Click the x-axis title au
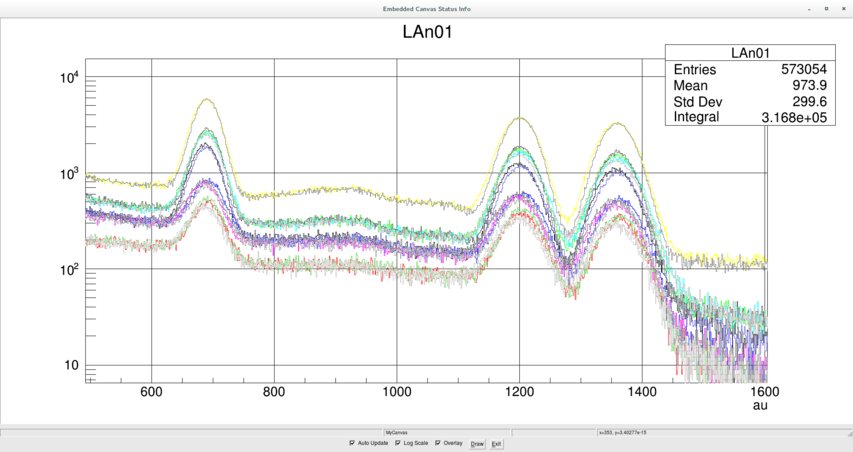This screenshot has height=452, width=853. [761, 406]
